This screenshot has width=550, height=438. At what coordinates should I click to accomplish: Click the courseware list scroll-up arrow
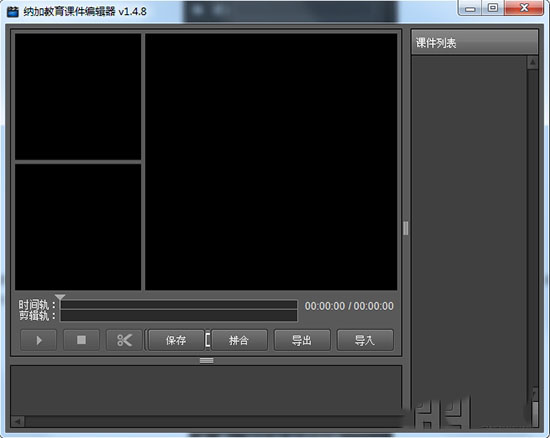pos(532,62)
